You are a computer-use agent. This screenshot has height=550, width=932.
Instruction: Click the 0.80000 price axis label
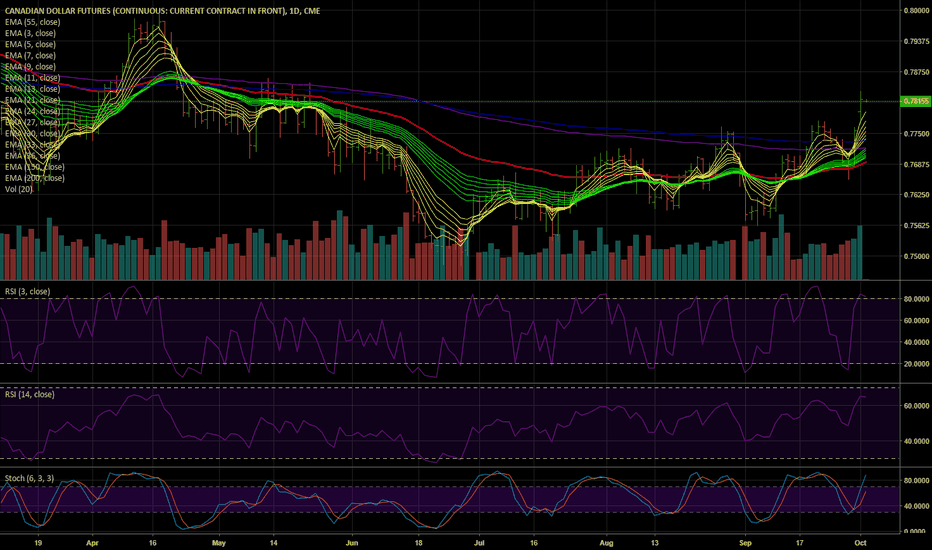pyautogui.click(x=917, y=10)
